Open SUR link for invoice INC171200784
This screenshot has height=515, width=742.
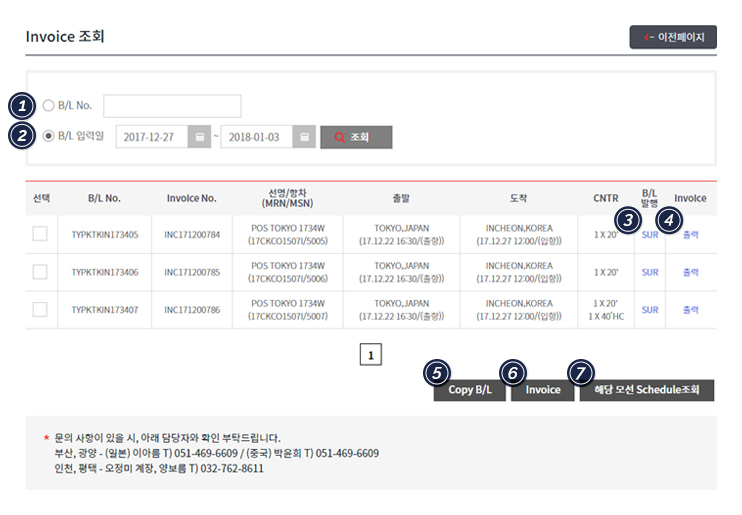tap(650, 236)
